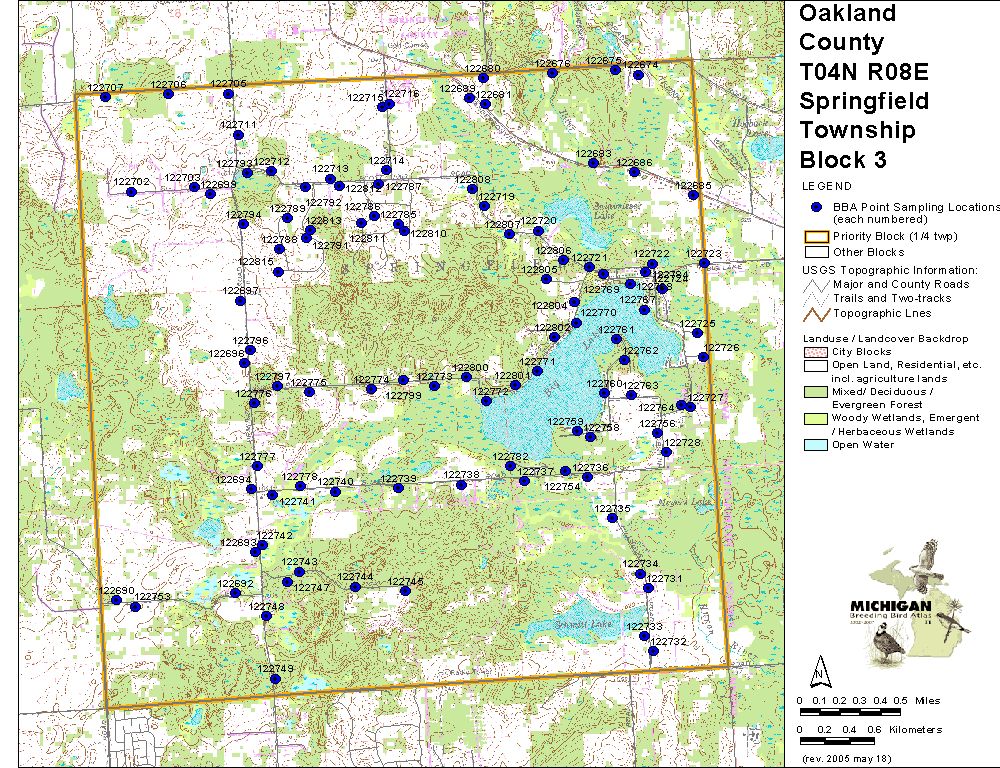The image size is (1000, 768).
Task: Click the Priority Block legend box
Action: pyautogui.click(x=814, y=237)
